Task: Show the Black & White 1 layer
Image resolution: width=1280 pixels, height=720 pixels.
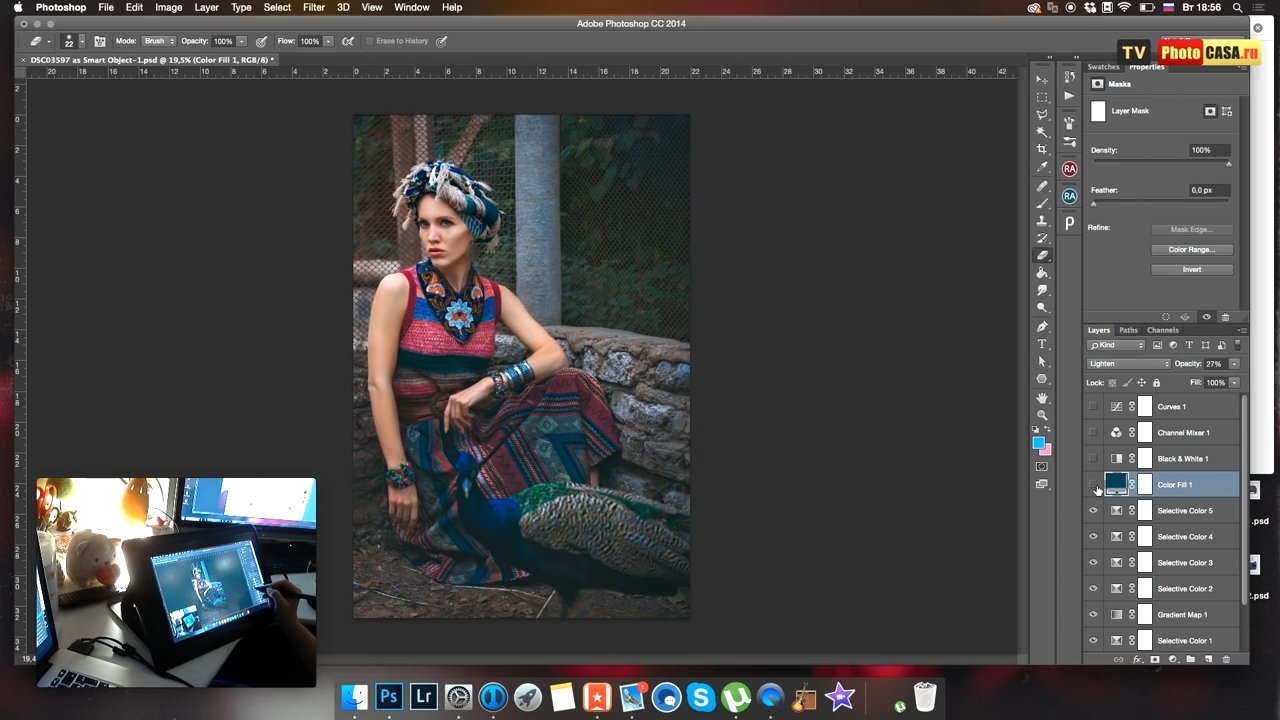Action: 1093,459
